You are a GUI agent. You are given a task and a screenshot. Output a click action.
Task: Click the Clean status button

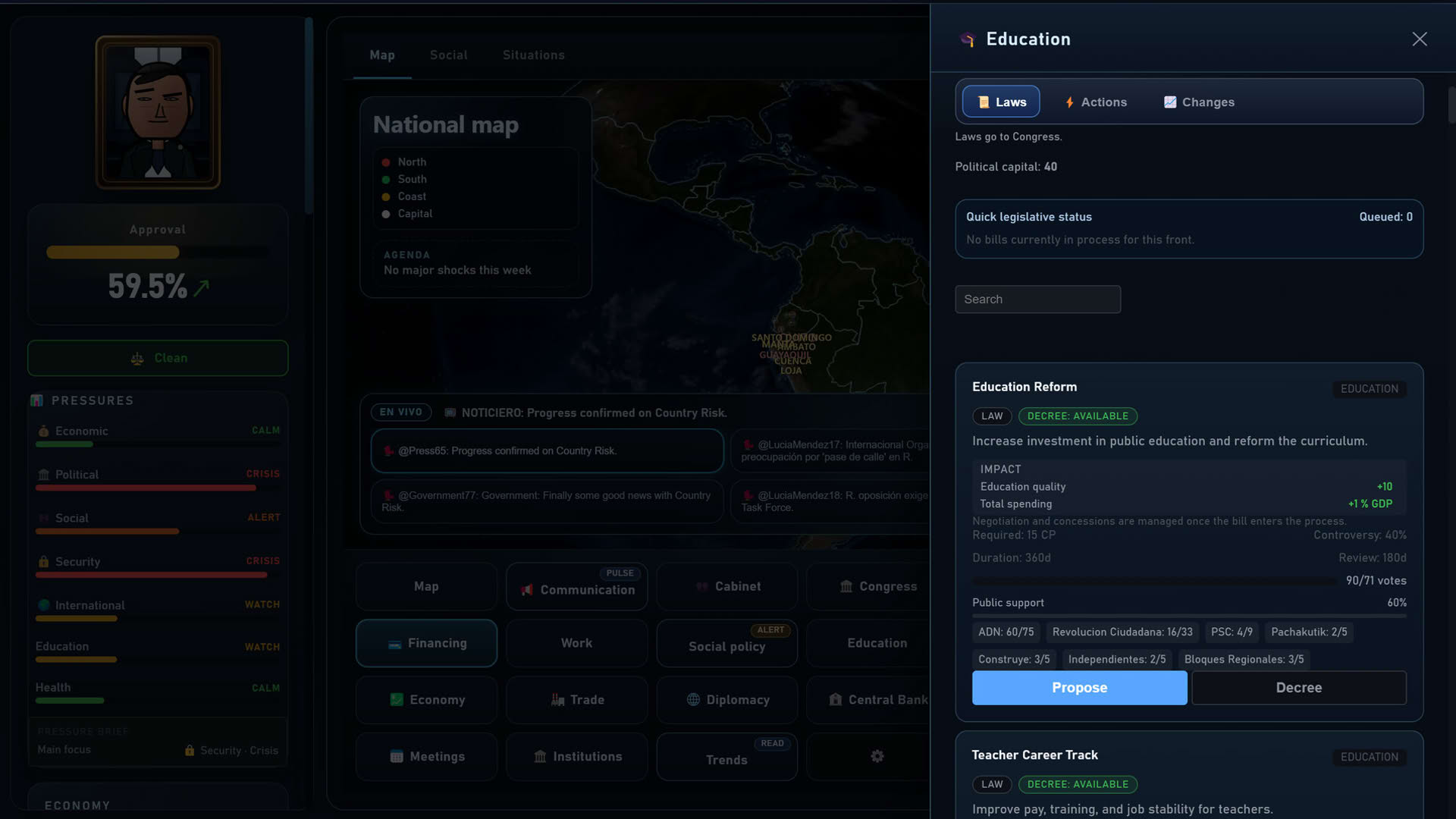click(158, 358)
